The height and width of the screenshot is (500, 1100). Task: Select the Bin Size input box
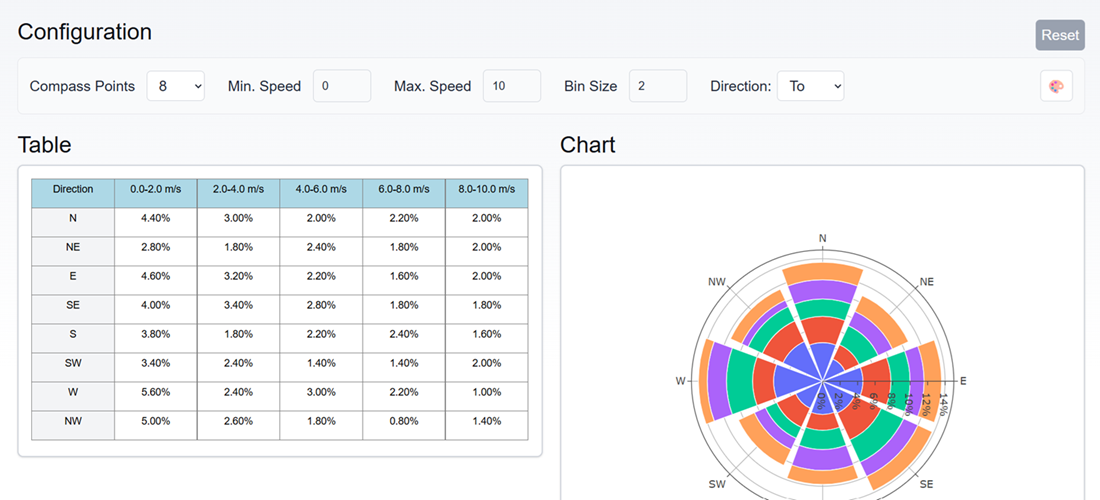pos(657,86)
